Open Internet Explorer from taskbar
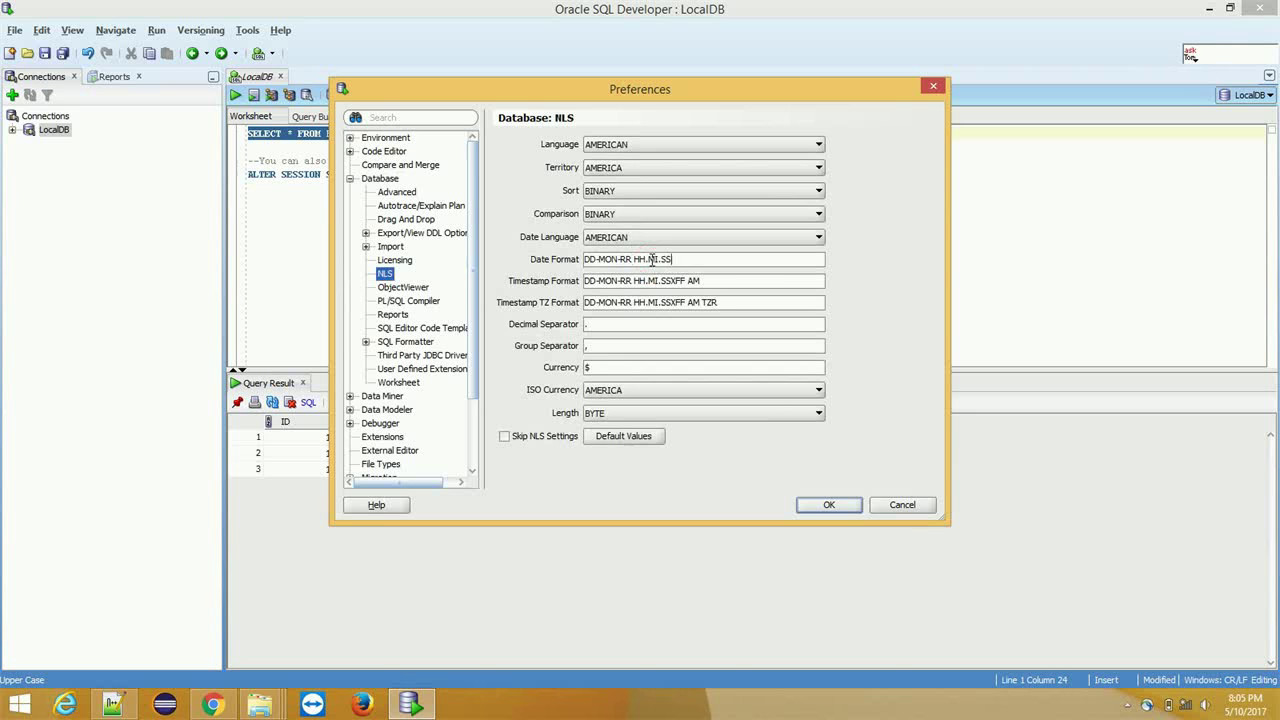This screenshot has height=720, width=1280. pyautogui.click(x=65, y=704)
